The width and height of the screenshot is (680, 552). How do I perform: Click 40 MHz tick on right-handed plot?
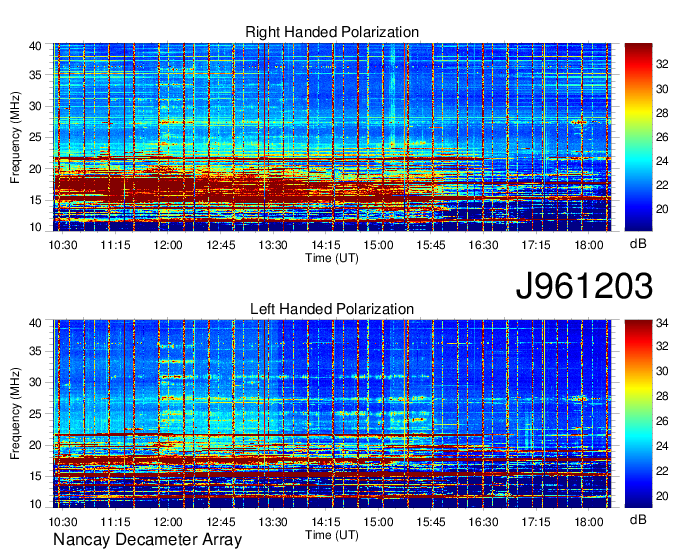point(36,46)
